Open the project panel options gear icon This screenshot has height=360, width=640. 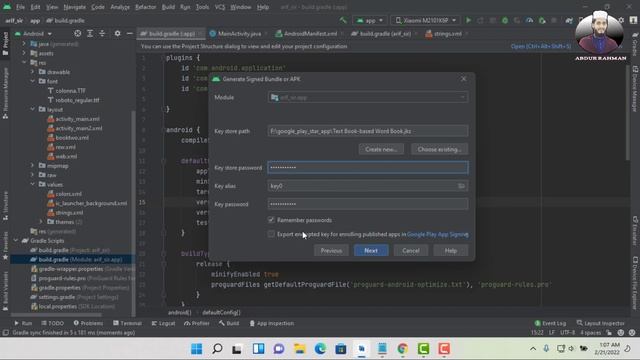(117, 33)
